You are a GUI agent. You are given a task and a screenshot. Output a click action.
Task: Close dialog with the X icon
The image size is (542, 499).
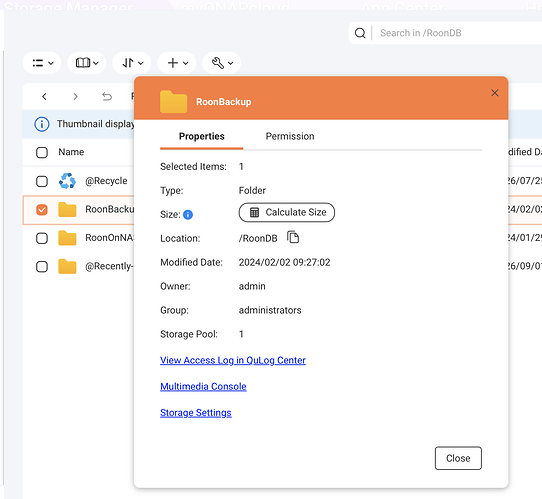pos(495,93)
